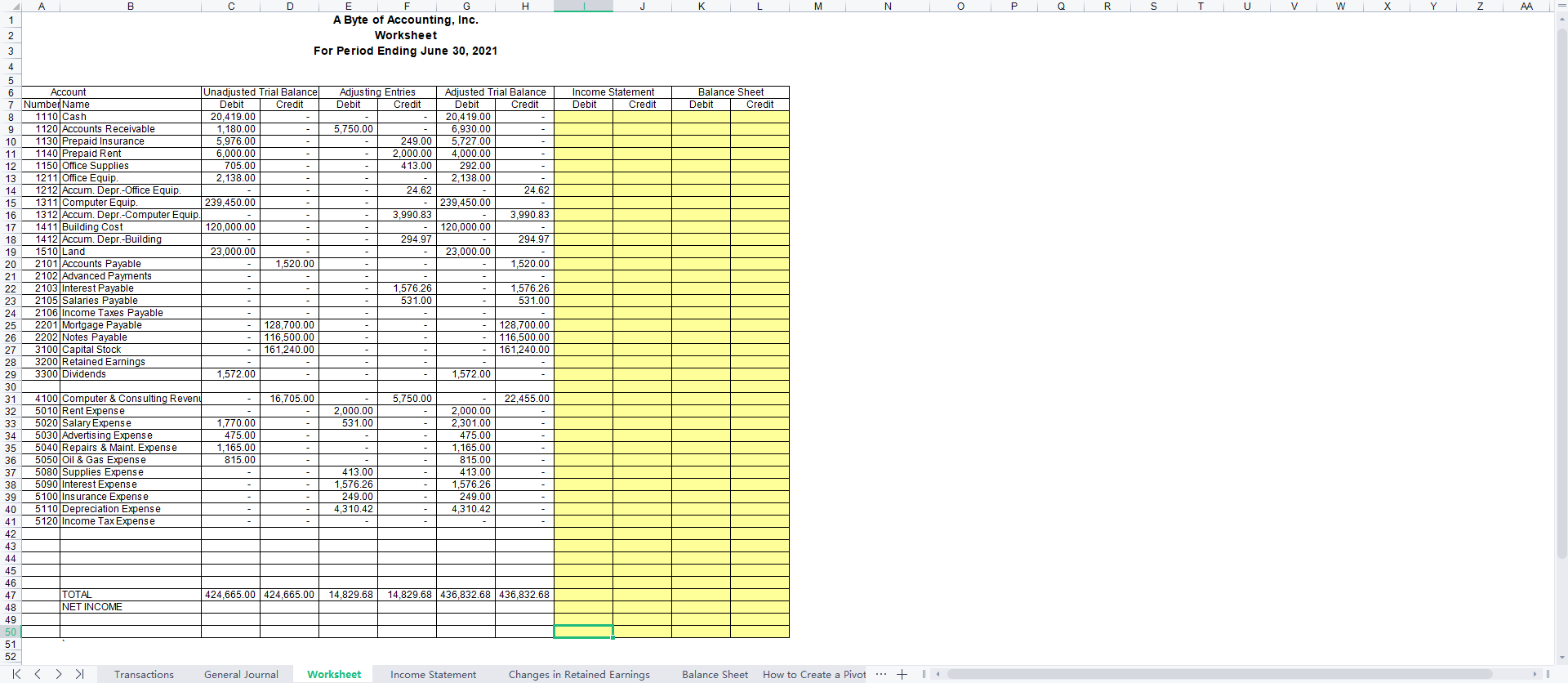The height and width of the screenshot is (683, 1568).
Task: Click the 'NET INCOME' label cell
Action: [131, 607]
